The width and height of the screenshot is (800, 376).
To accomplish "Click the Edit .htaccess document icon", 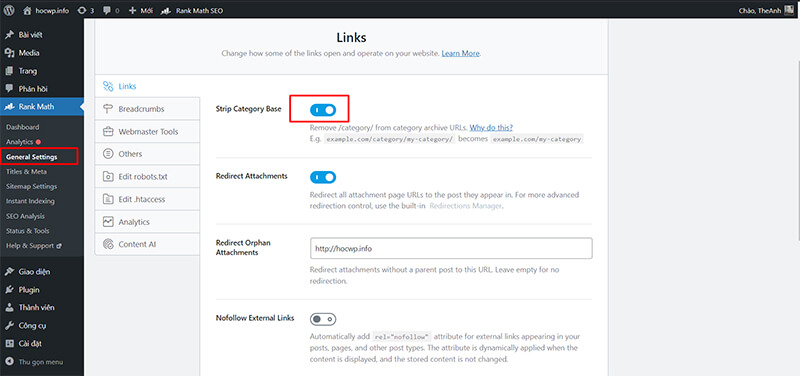I will 108,199.
